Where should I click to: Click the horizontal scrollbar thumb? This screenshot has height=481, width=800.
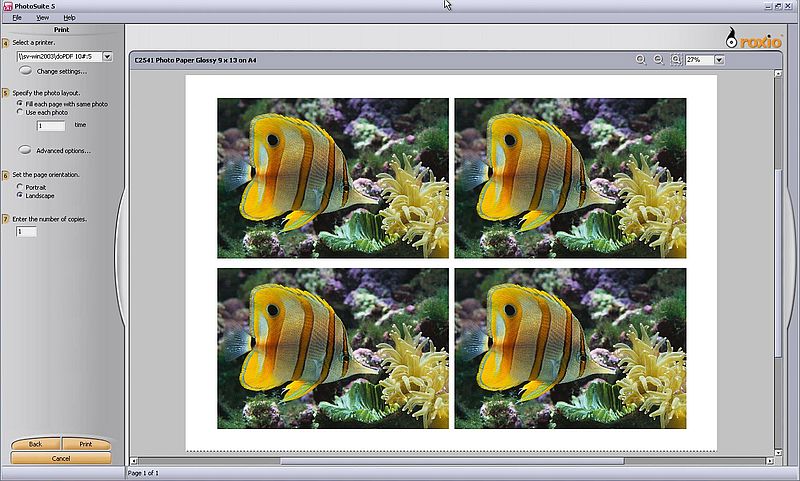452,461
